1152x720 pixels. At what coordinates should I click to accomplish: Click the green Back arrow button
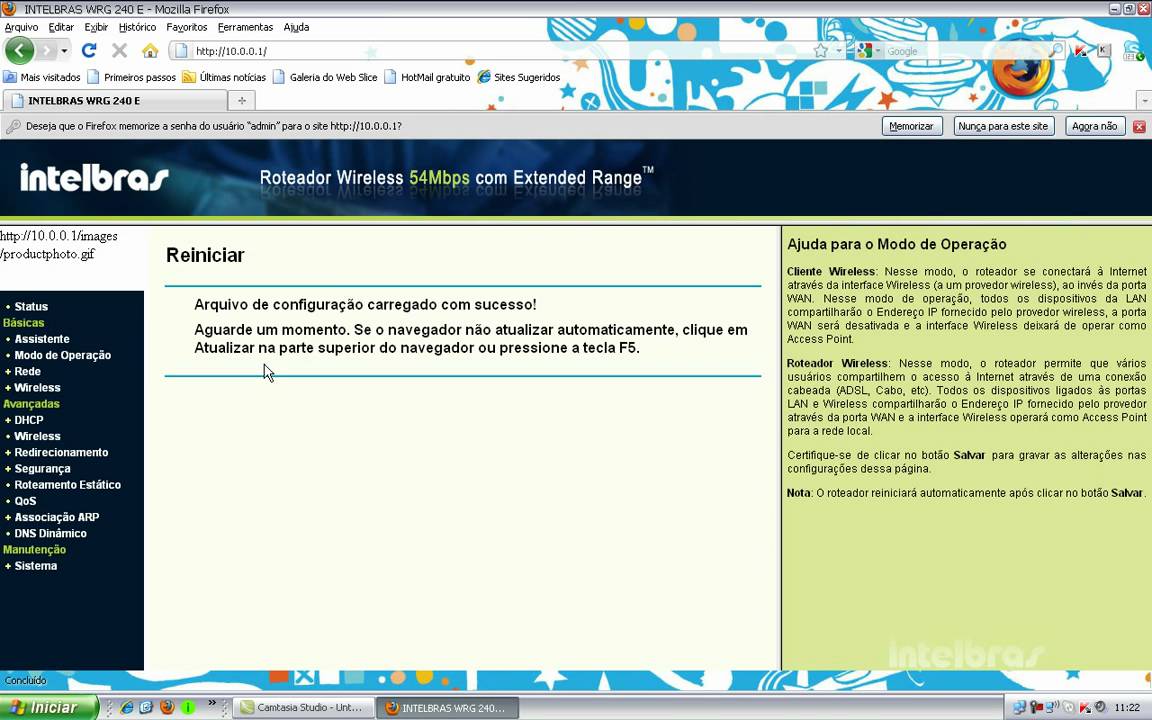click(19, 51)
